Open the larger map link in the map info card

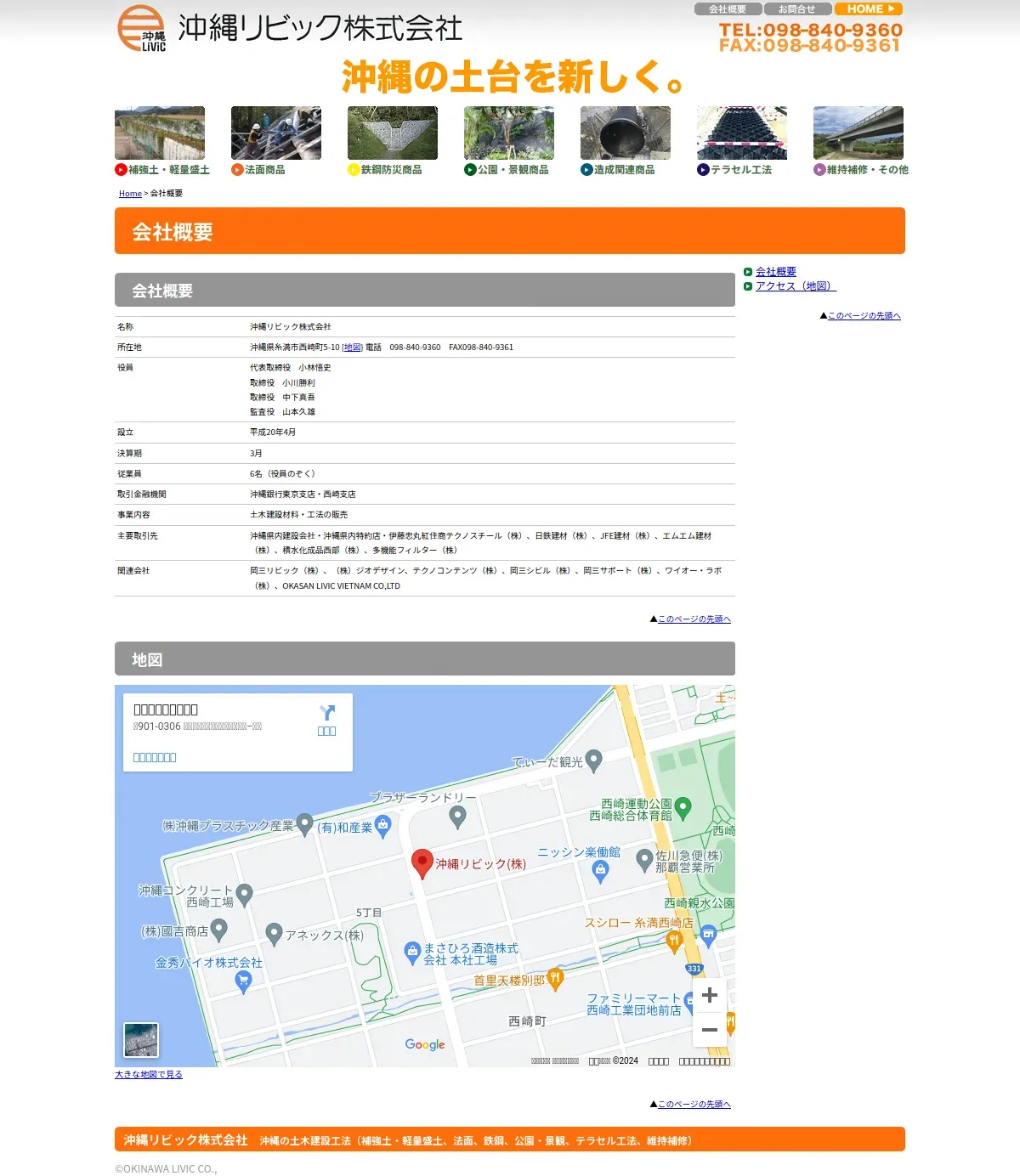coord(155,757)
